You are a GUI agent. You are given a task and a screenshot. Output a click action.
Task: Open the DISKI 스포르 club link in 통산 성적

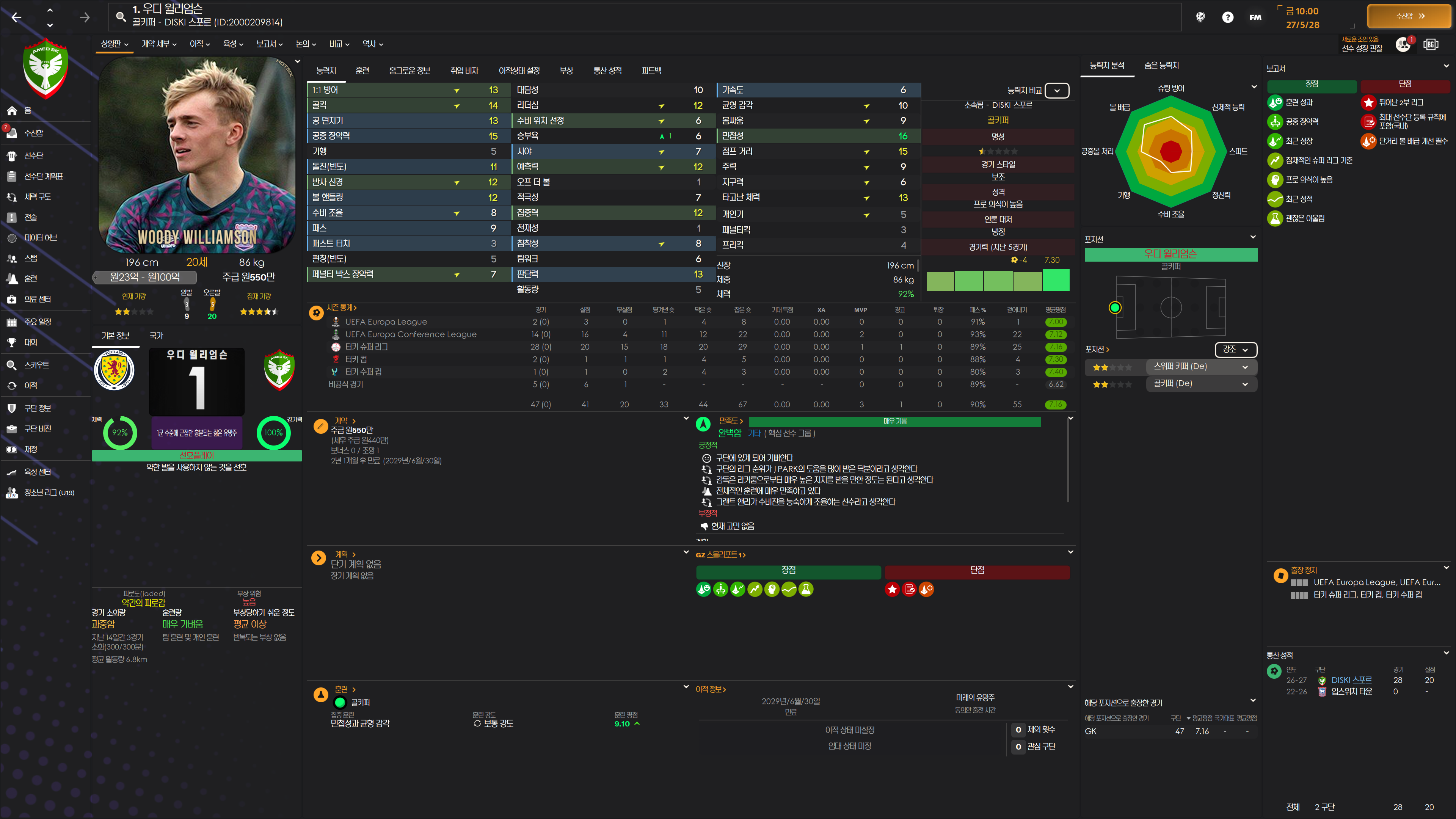[x=1351, y=680]
